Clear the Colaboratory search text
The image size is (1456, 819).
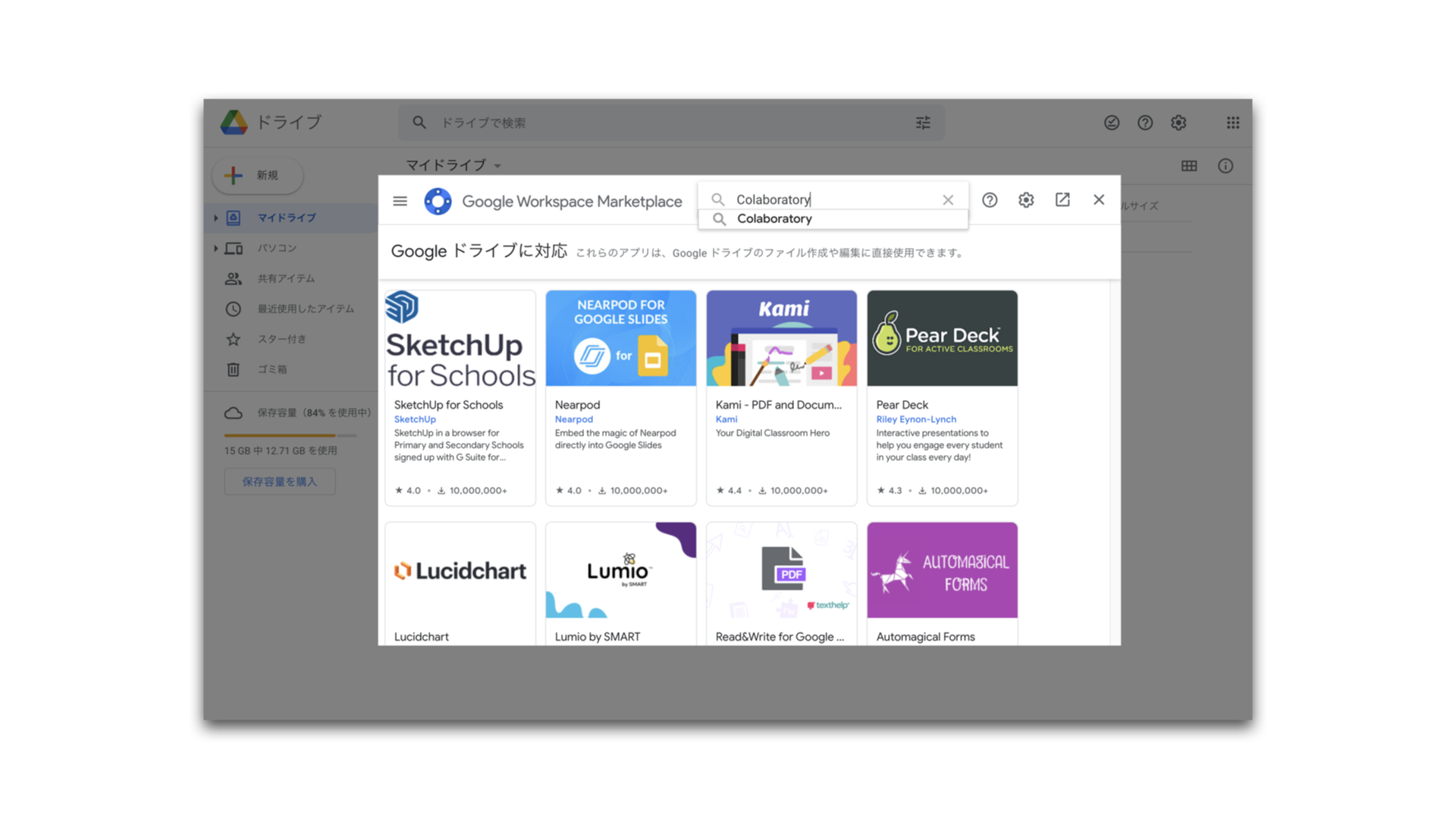pos(948,199)
